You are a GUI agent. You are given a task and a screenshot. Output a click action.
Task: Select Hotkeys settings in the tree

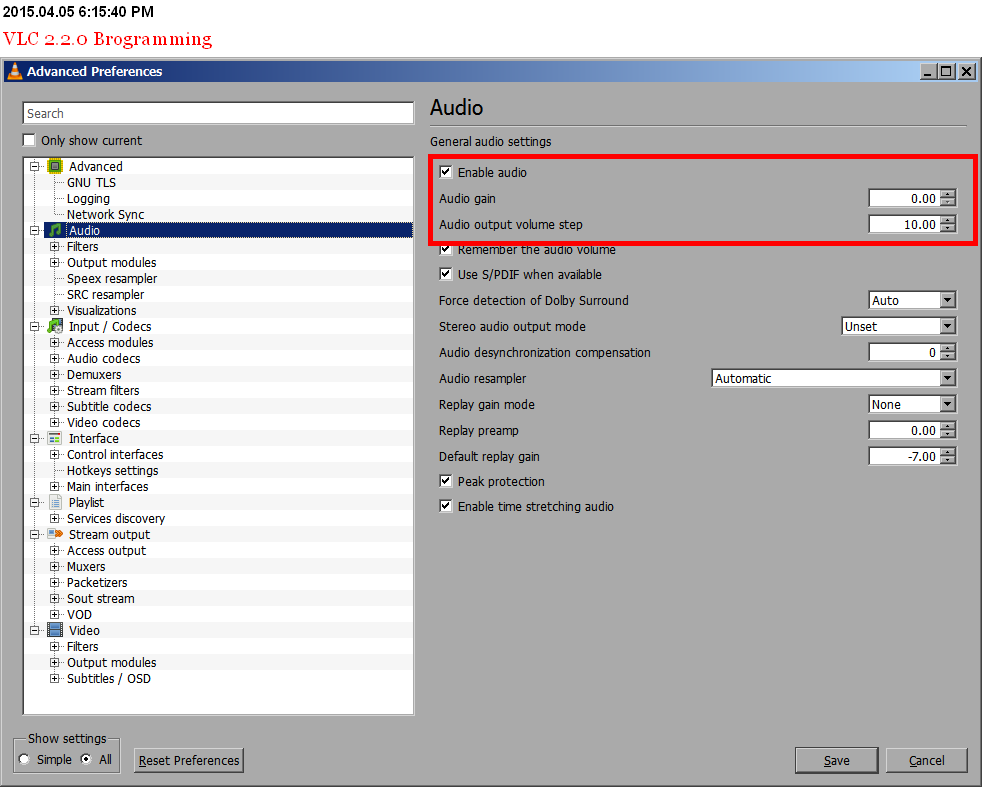coord(112,470)
